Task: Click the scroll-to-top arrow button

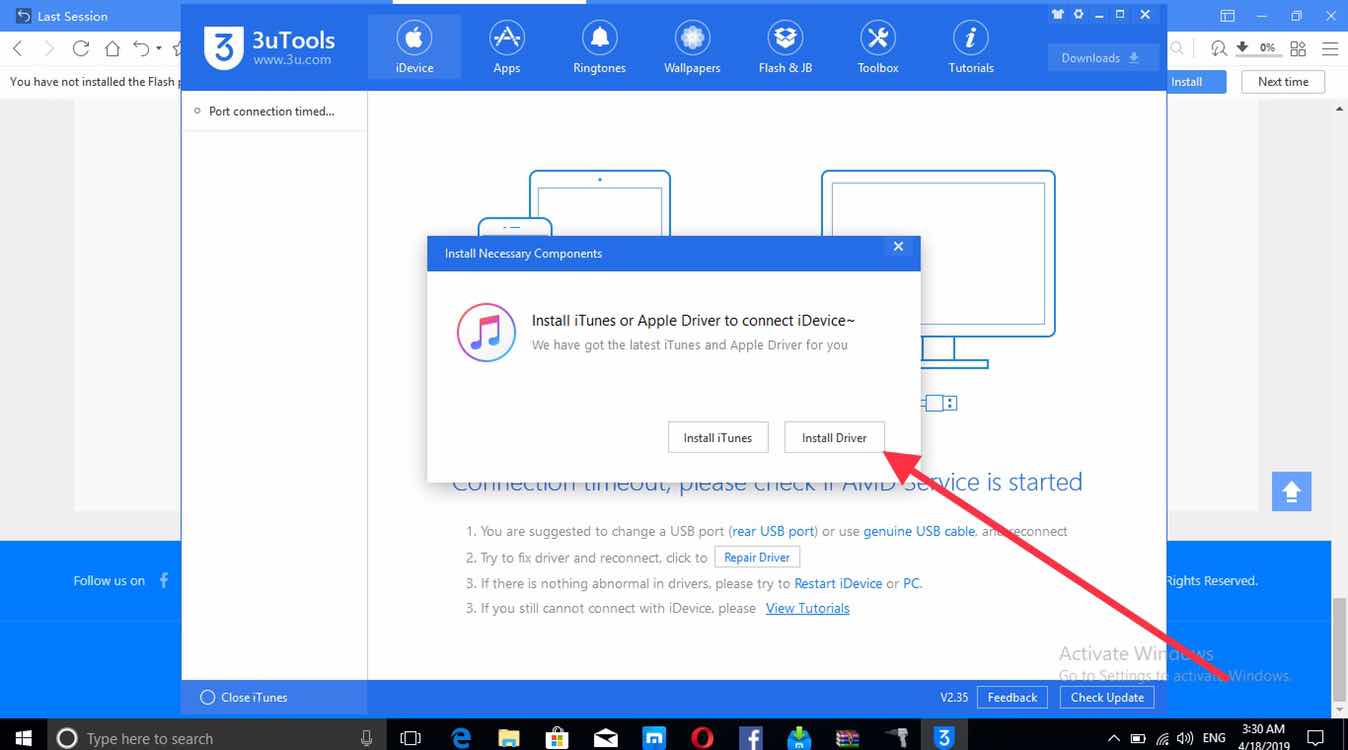Action: (1291, 491)
